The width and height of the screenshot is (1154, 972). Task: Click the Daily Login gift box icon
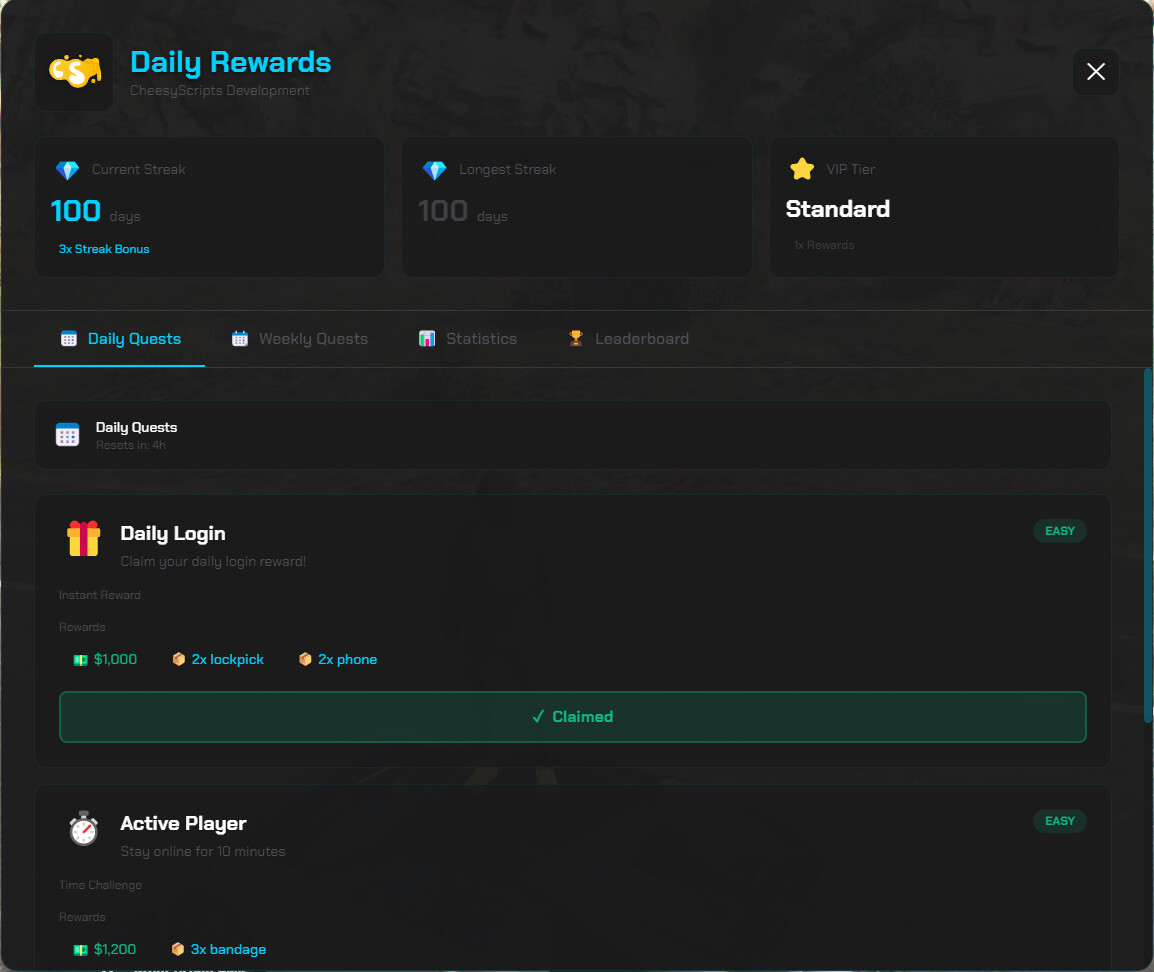tap(83, 539)
